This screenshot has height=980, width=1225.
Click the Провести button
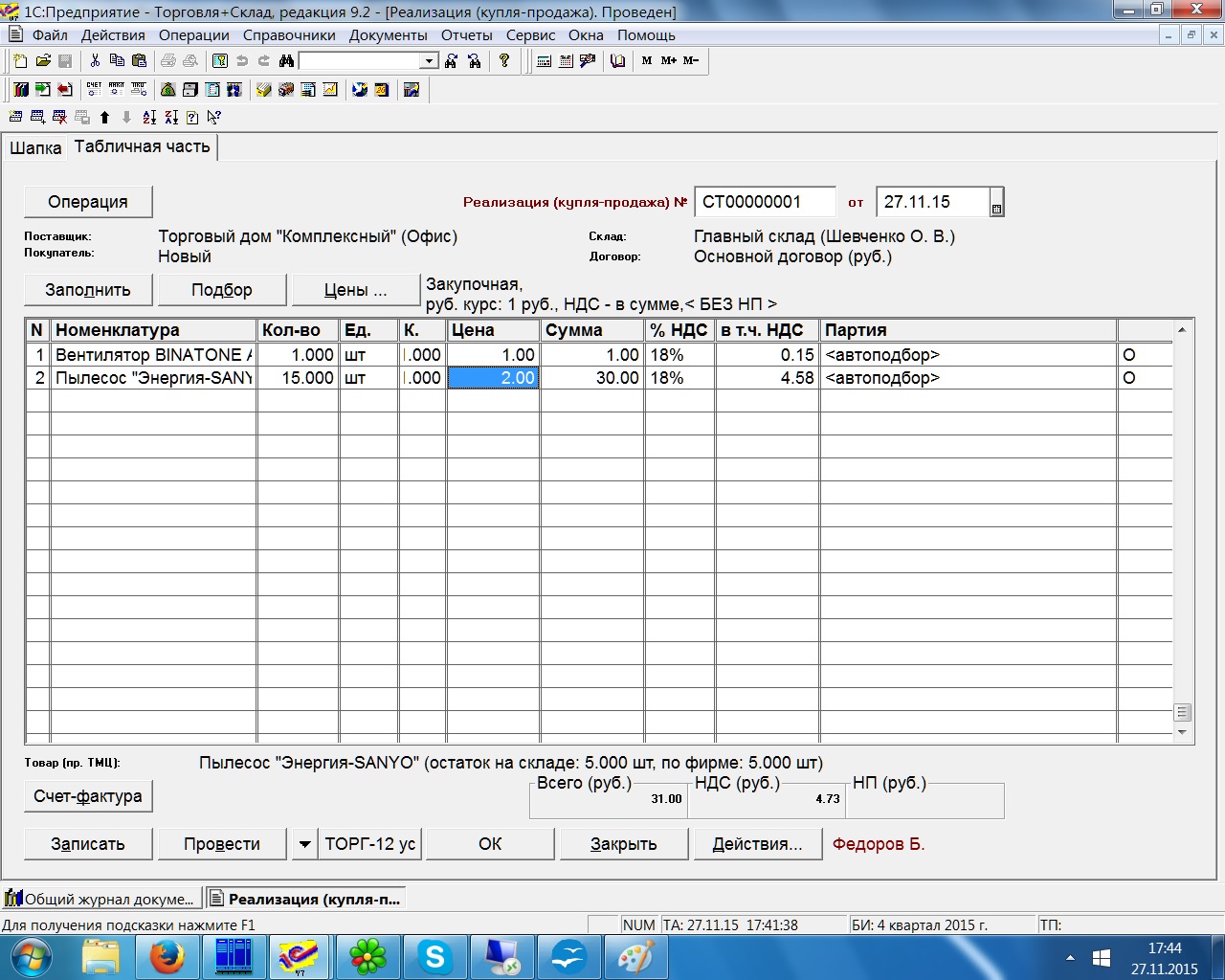(222, 844)
